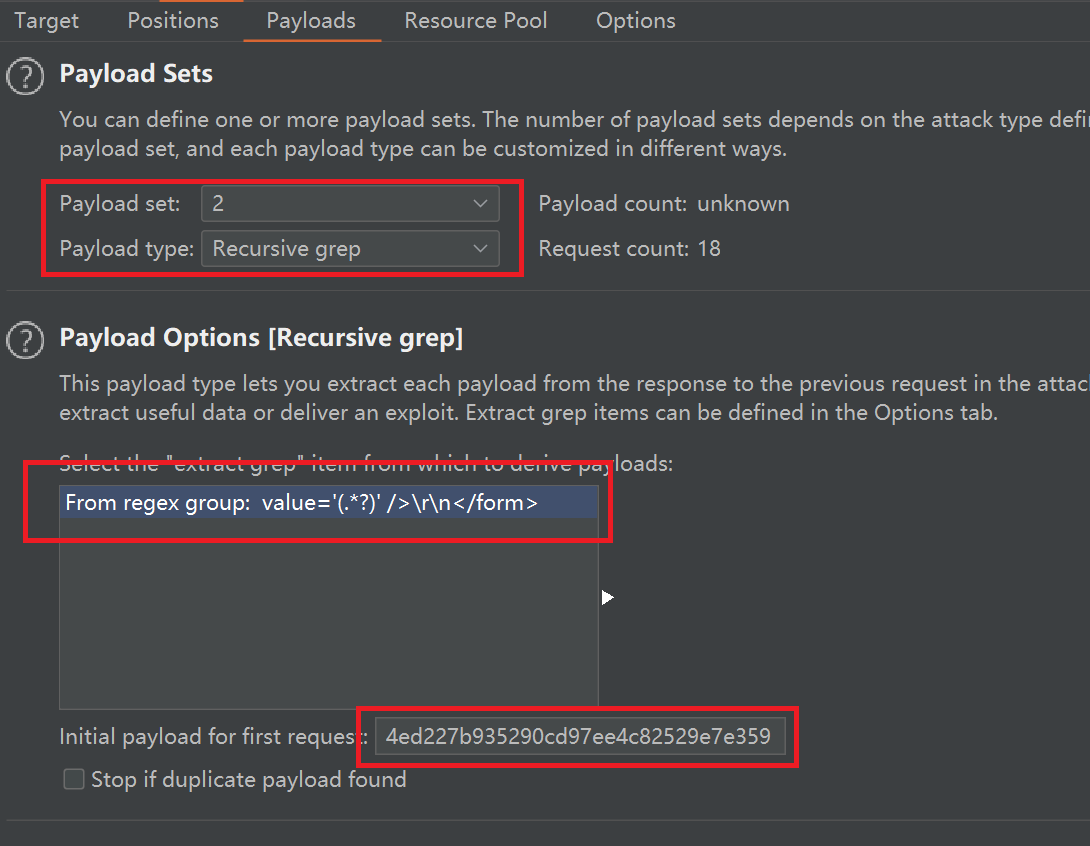Switch to the Options tab
The image size is (1090, 846).
(x=635, y=21)
